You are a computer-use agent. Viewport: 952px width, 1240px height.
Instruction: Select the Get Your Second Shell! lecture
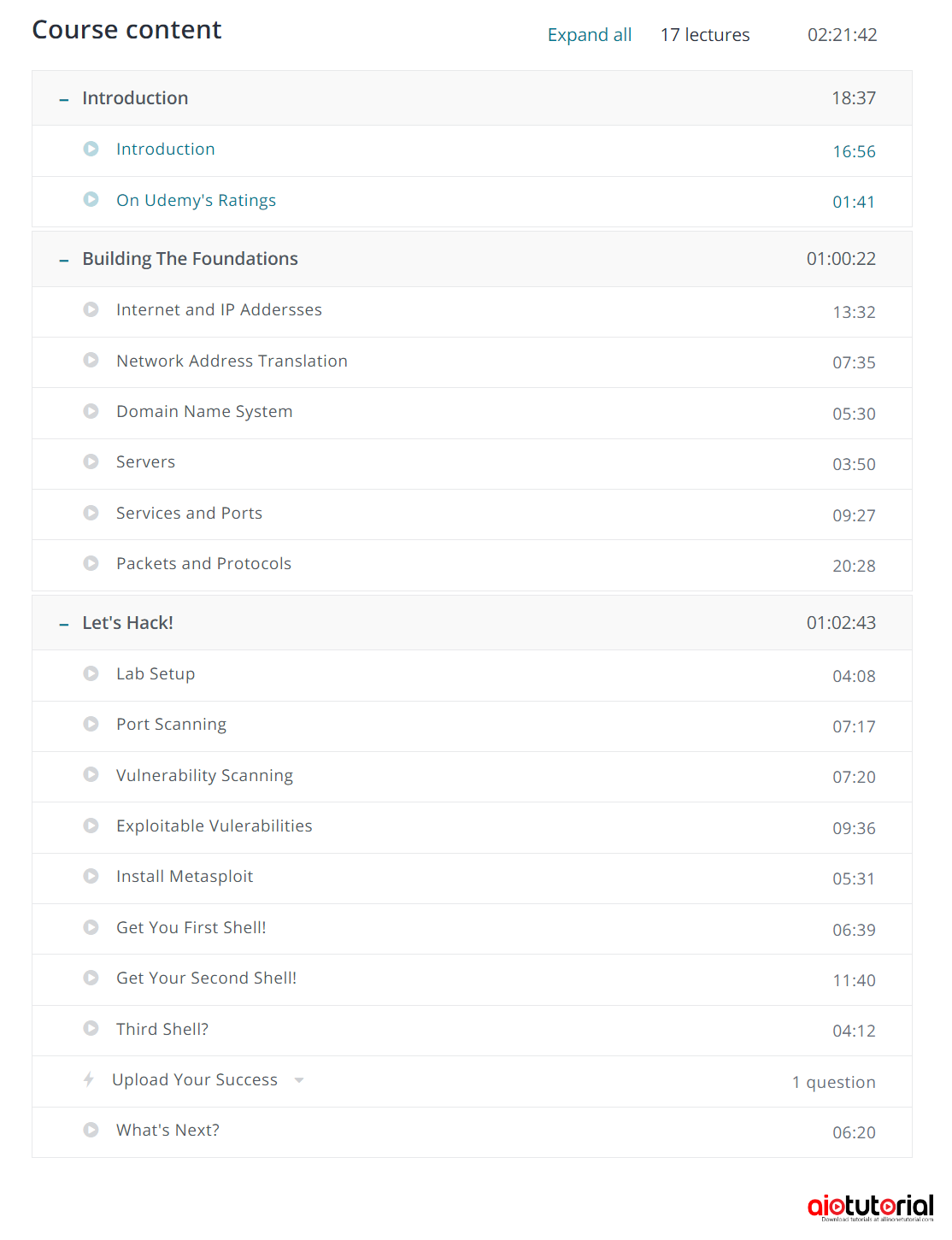tap(206, 978)
